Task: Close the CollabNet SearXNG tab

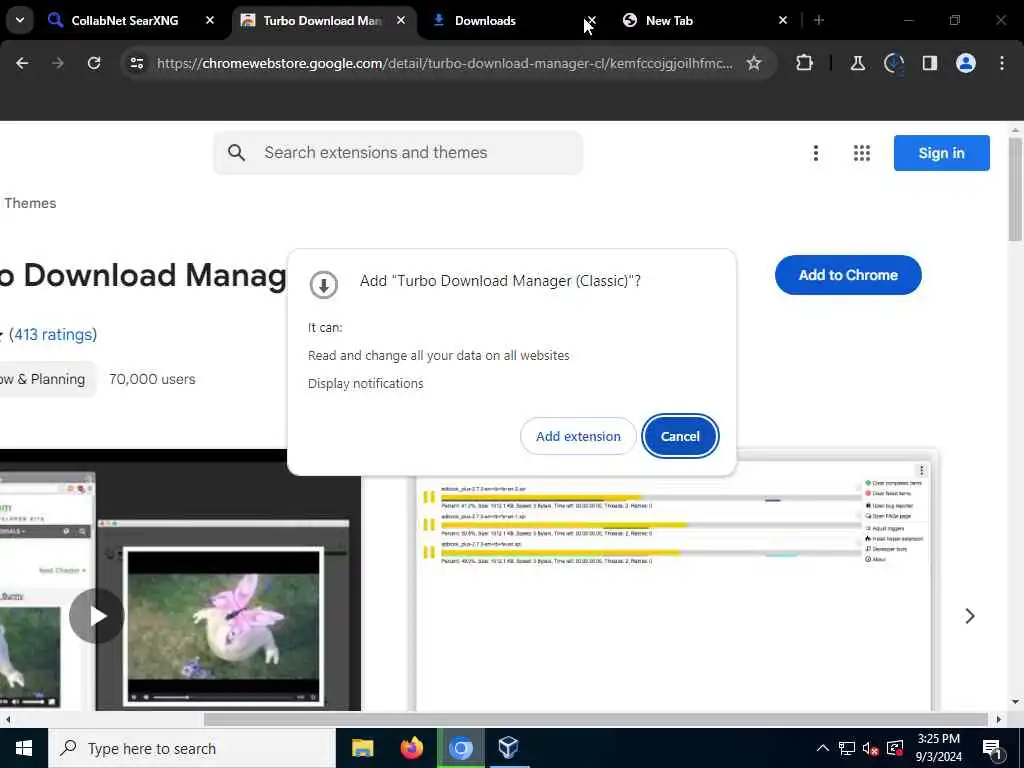Action: (x=210, y=21)
